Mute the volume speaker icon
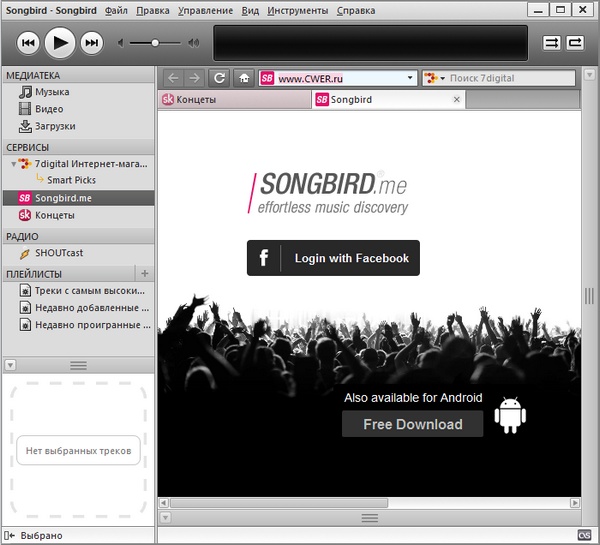This screenshot has height=545, width=600. [x=121, y=43]
